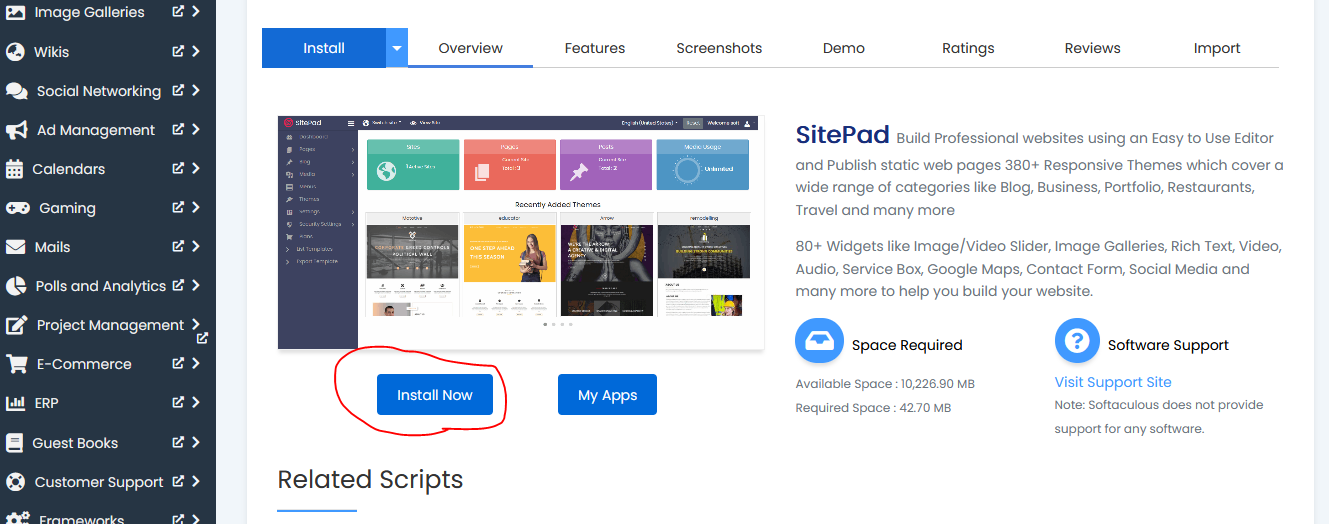Click the Polls and Analytics pie chart icon
Screen dimensions: 1329x524
15,286
